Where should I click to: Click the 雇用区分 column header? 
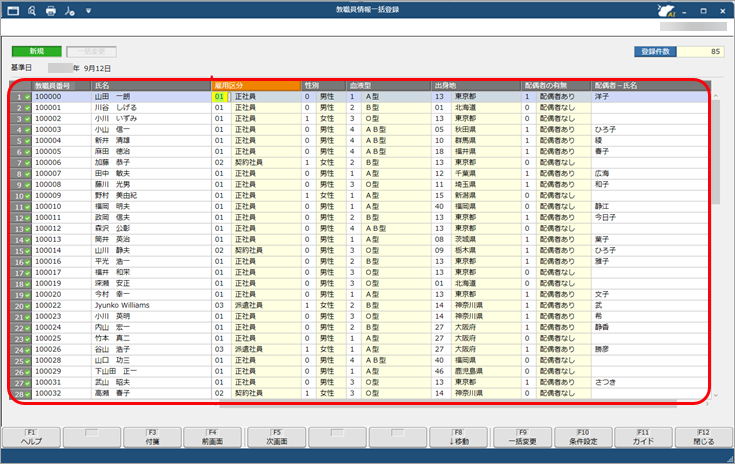[x=255, y=86]
